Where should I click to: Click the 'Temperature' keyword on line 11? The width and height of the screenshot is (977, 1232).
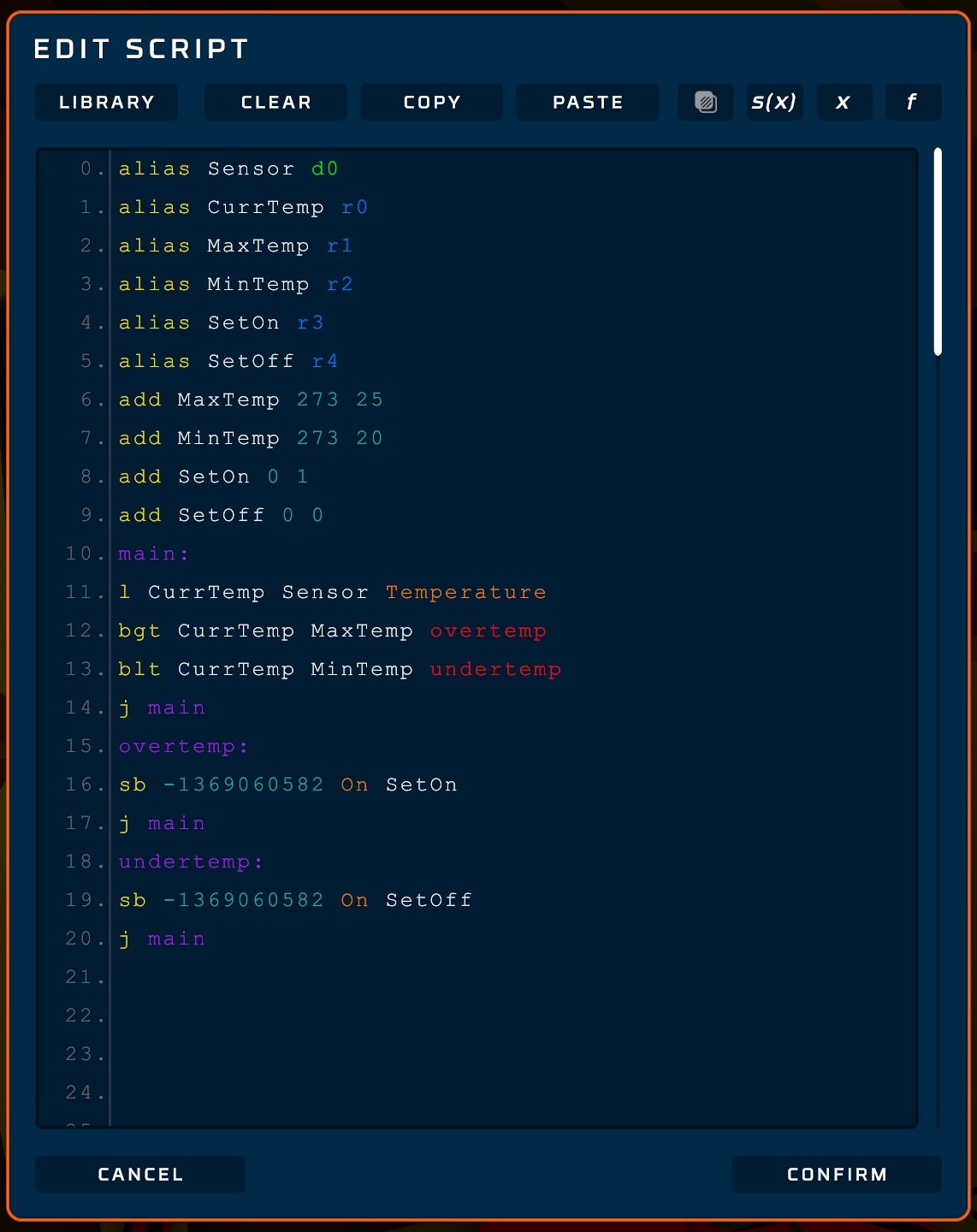(465, 592)
